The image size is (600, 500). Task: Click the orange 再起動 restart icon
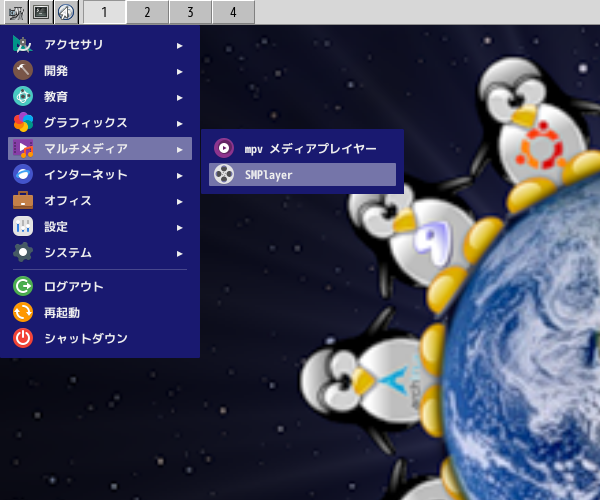pos(23,312)
